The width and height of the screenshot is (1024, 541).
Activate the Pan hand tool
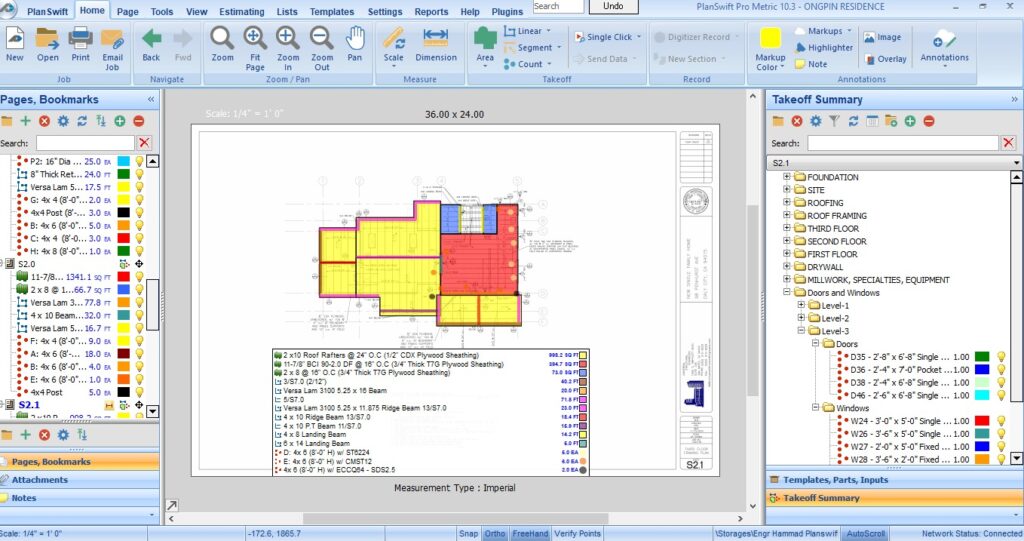(355, 44)
